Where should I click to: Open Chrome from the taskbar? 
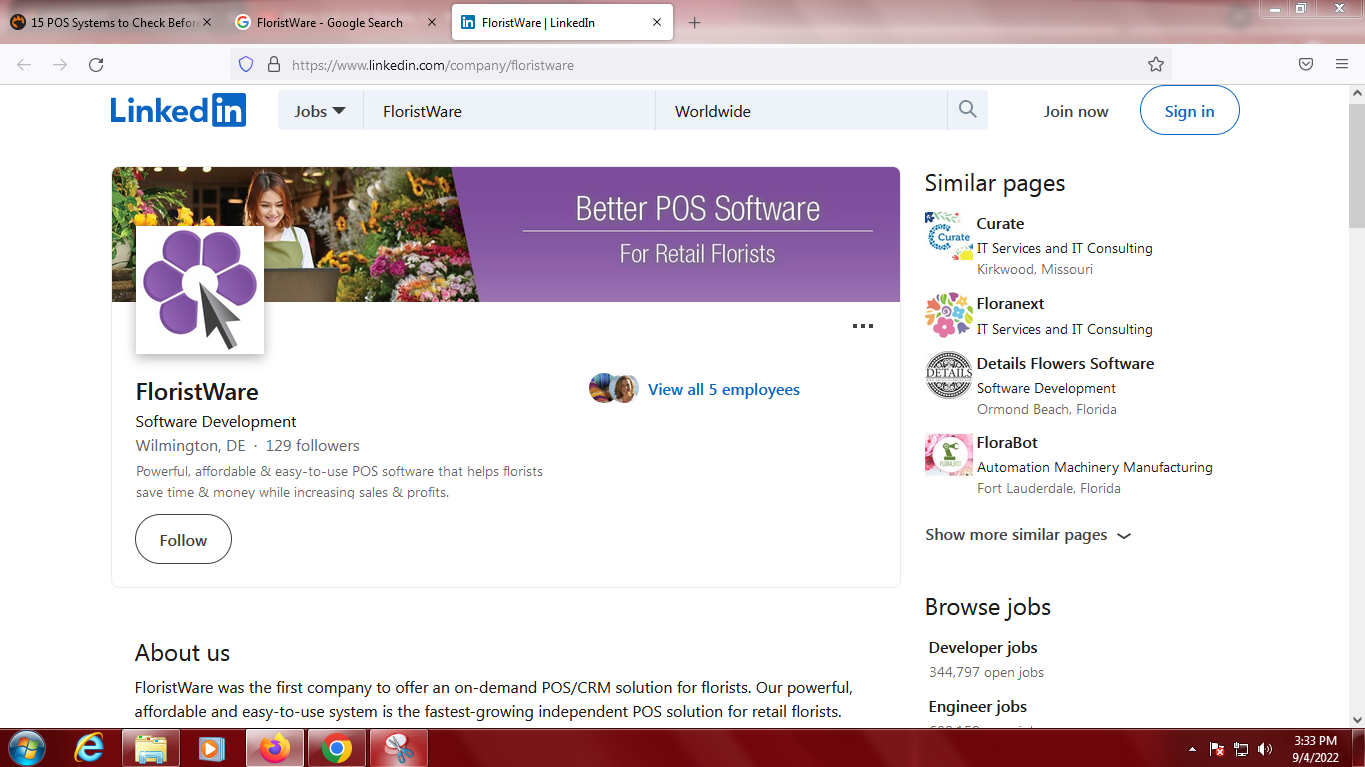(x=337, y=748)
